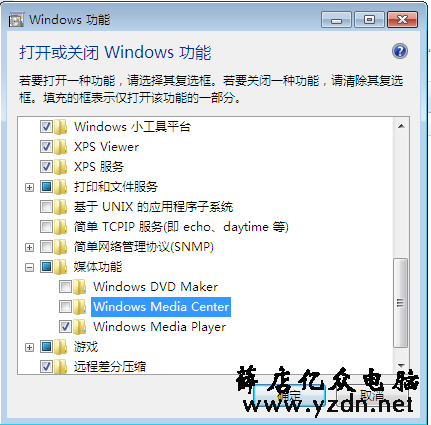Select the Windows Media Center tree item
The width and height of the screenshot is (431, 425).
161,307
